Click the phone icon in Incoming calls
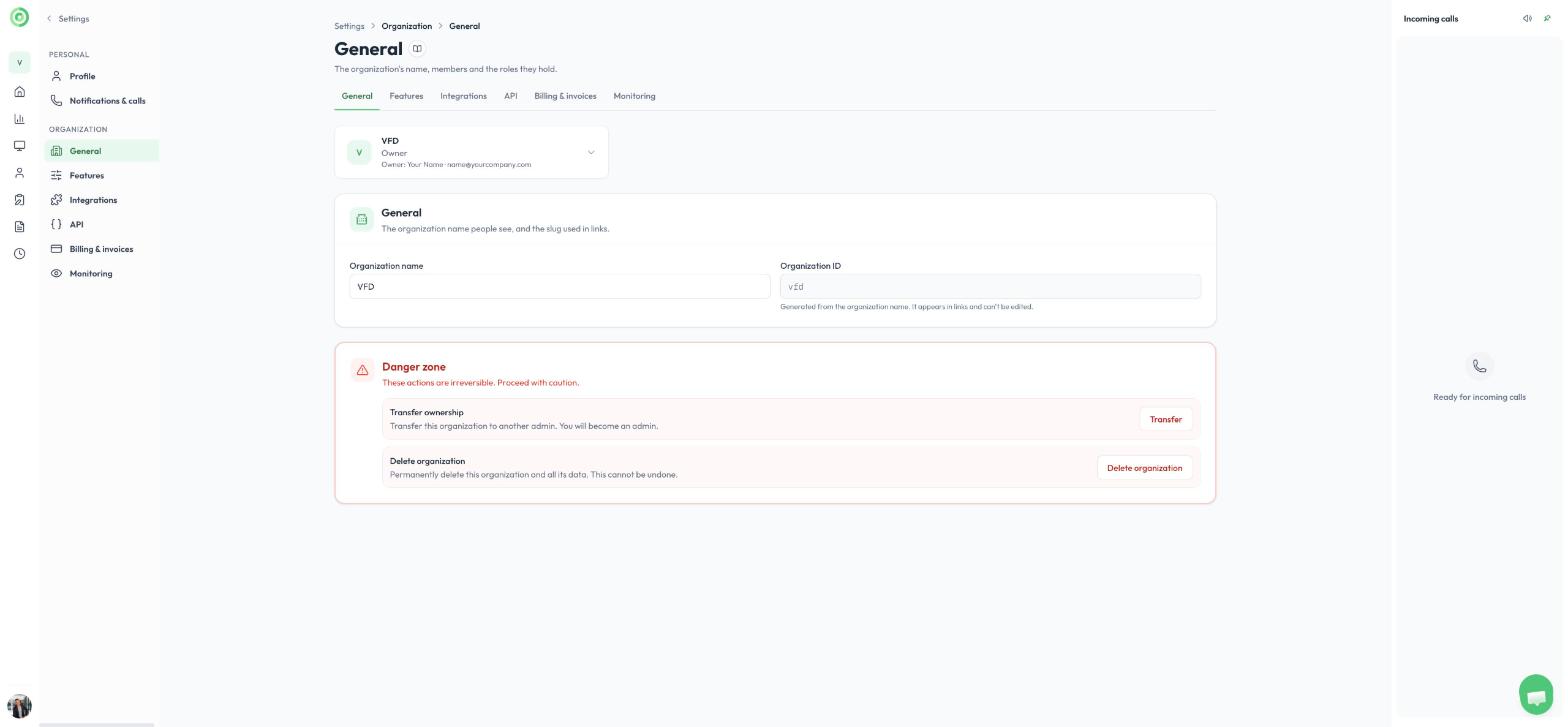The width and height of the screenshot is (1568, 727). click(1479, 367)
